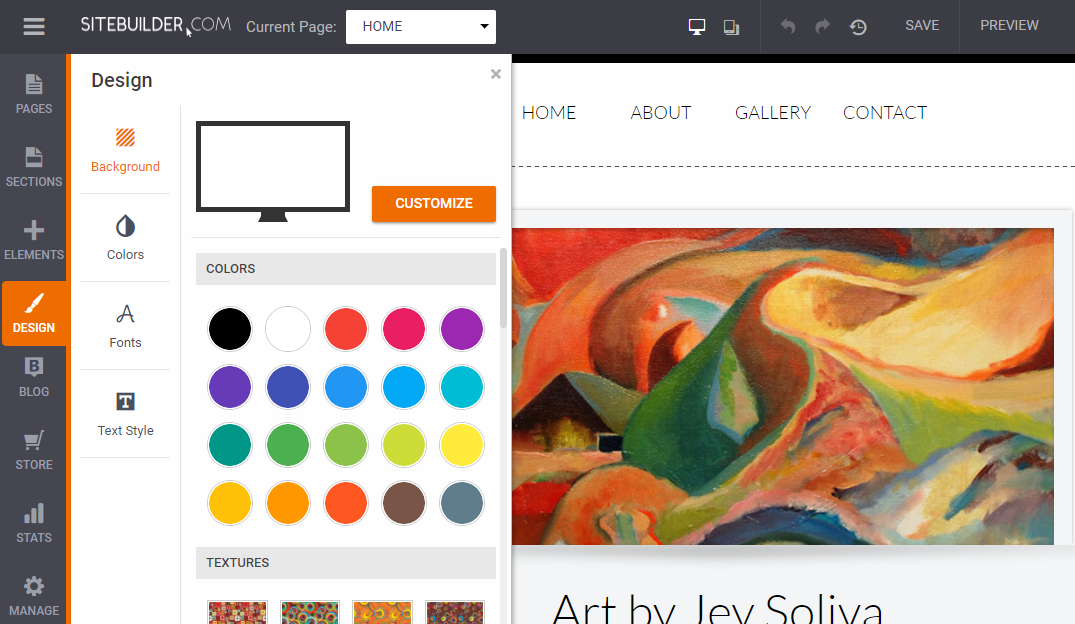Select the Text Style tab
This screenshot has height=624, width=1075.
click(x=125, y=413)
